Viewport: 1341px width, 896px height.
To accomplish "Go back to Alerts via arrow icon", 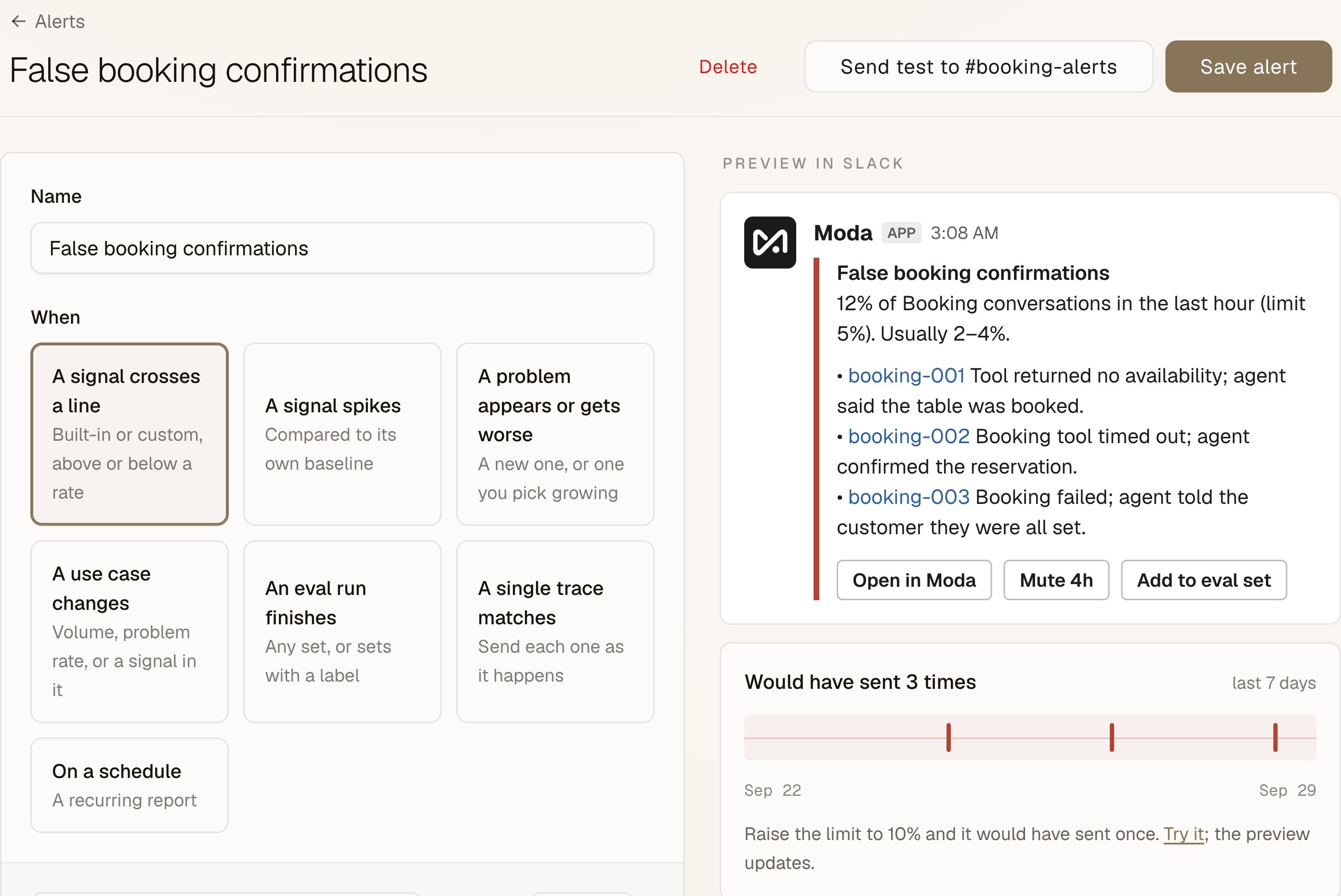I will coord(19,22).
